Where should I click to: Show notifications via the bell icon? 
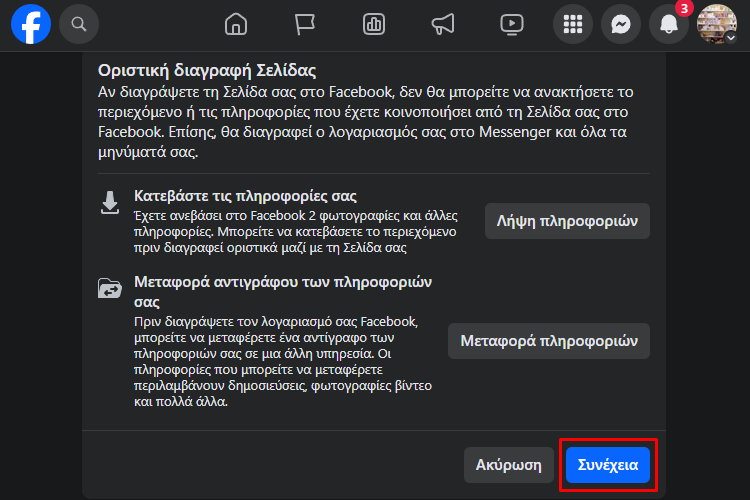[669, 24]
